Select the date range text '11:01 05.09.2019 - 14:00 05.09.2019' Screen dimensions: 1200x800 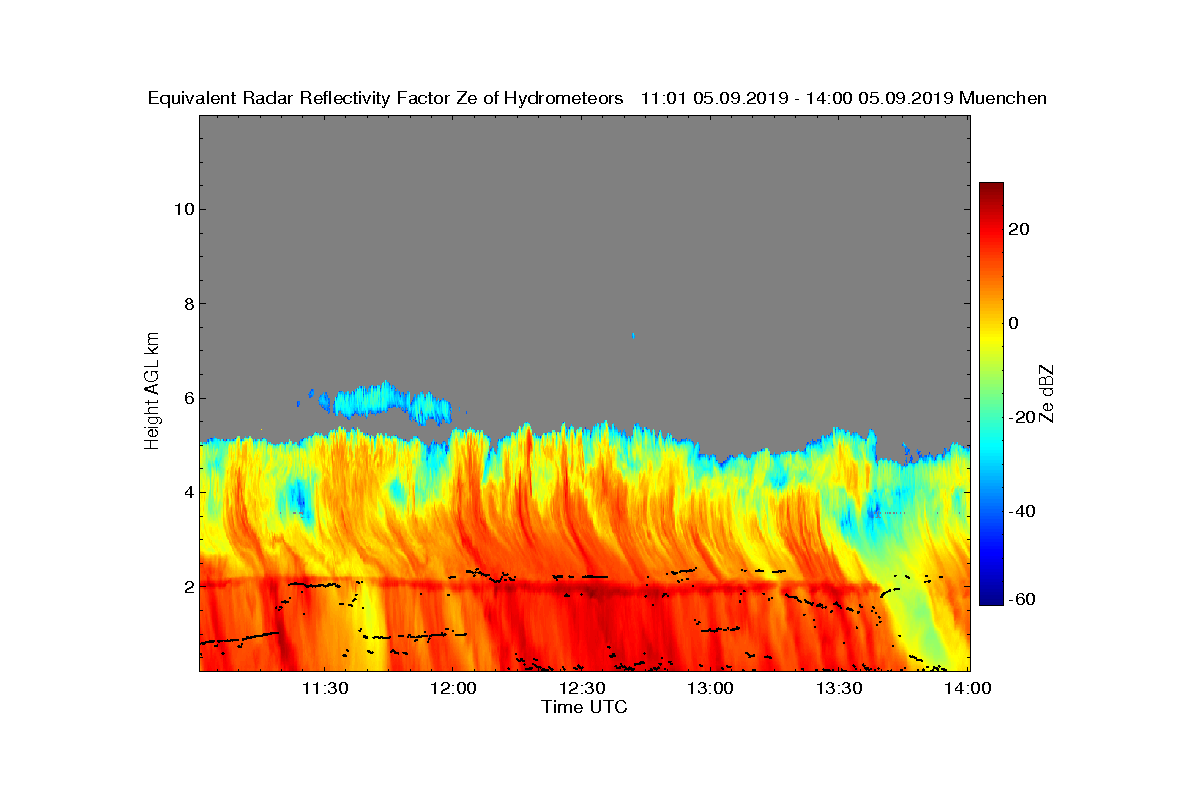796,98
